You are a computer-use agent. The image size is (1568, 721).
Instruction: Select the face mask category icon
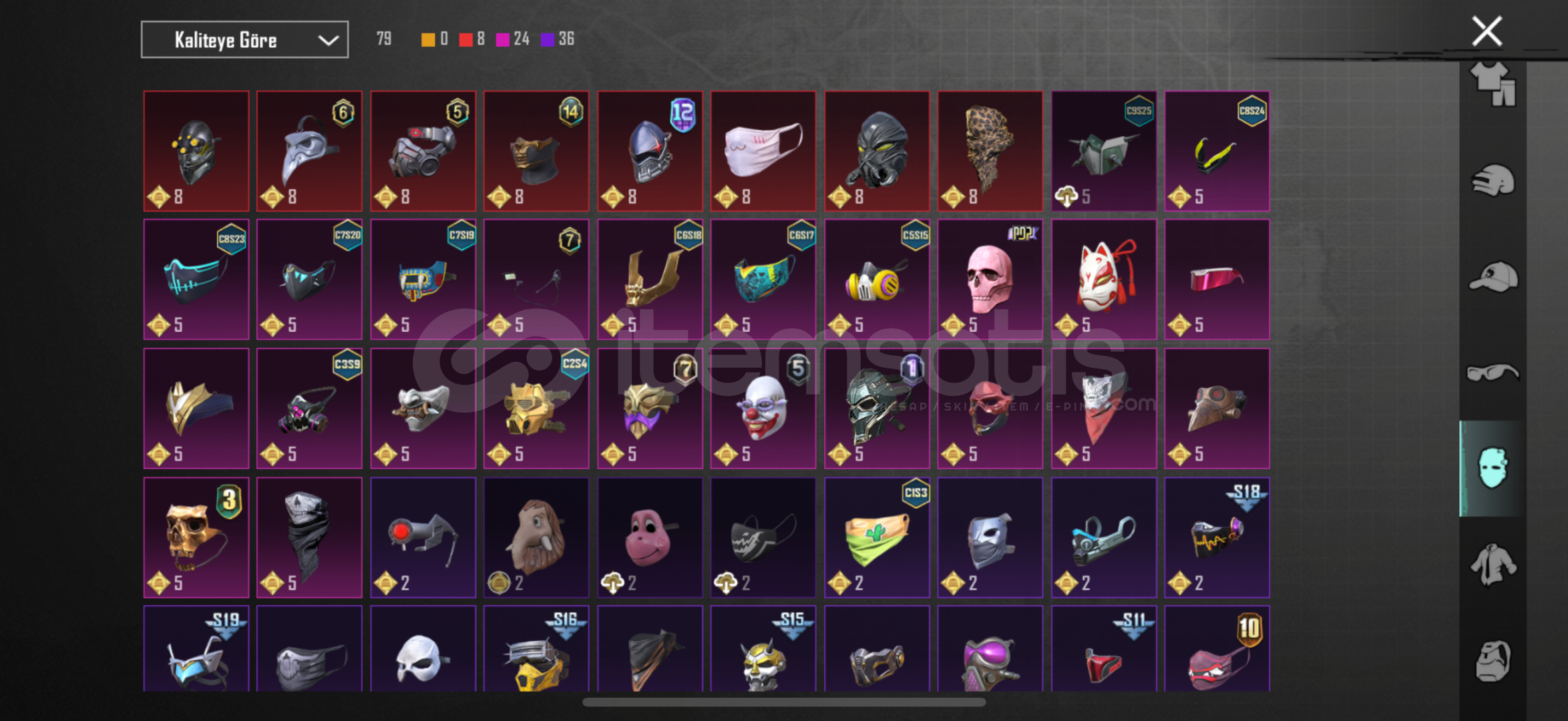[1493, 468]
